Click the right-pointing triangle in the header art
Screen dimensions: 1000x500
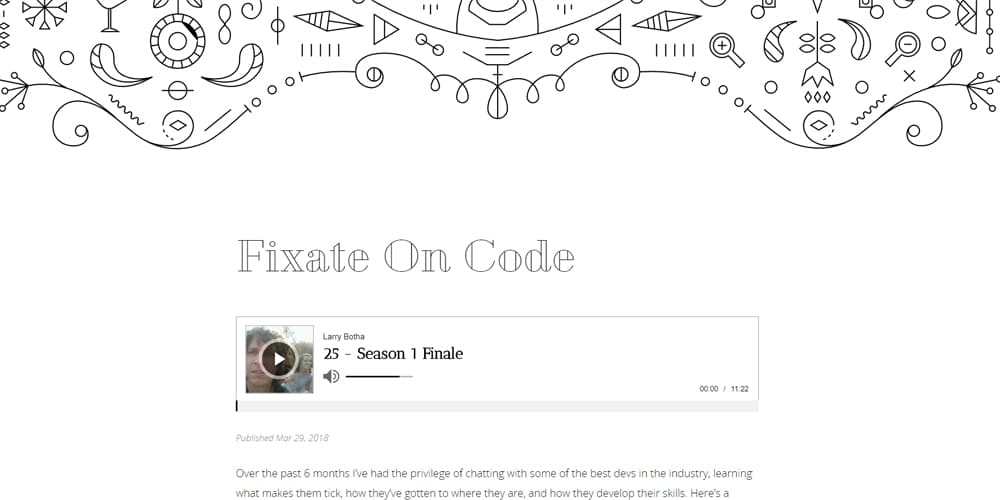385,29
